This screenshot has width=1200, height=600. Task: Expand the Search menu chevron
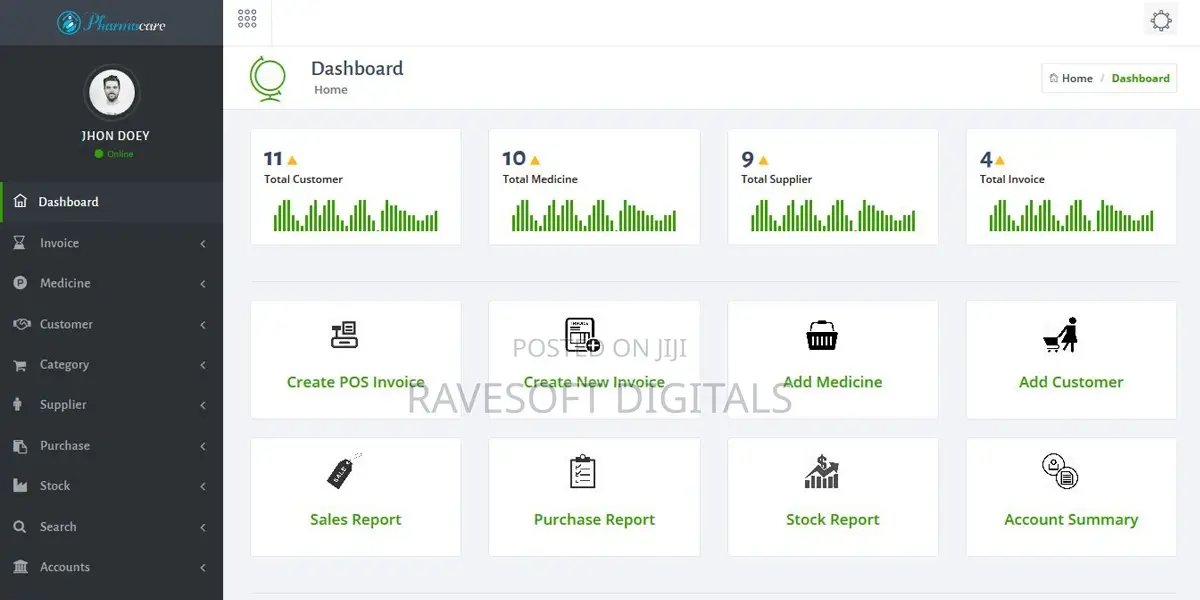tap(203, 527)
